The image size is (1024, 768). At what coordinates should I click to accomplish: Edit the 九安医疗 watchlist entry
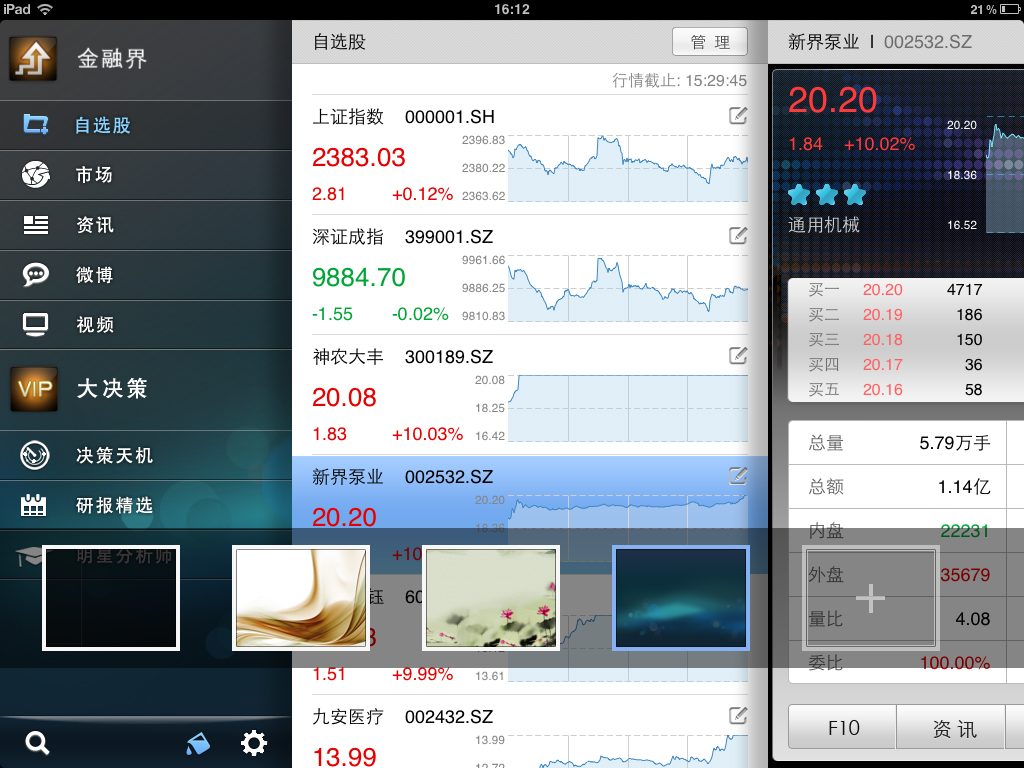click(738, 716)
